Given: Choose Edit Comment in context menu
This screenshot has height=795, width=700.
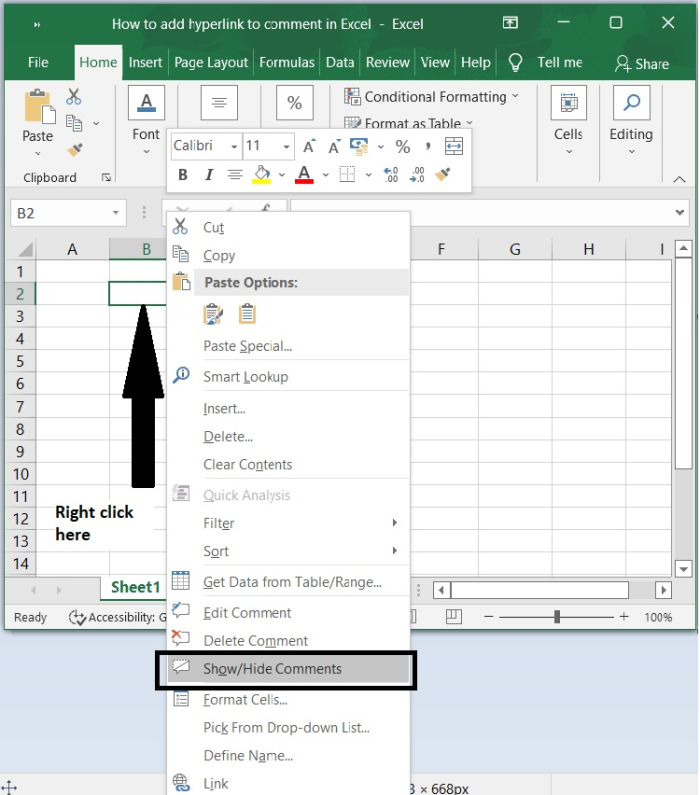Looking at the screenshot, I should point(288,613).
